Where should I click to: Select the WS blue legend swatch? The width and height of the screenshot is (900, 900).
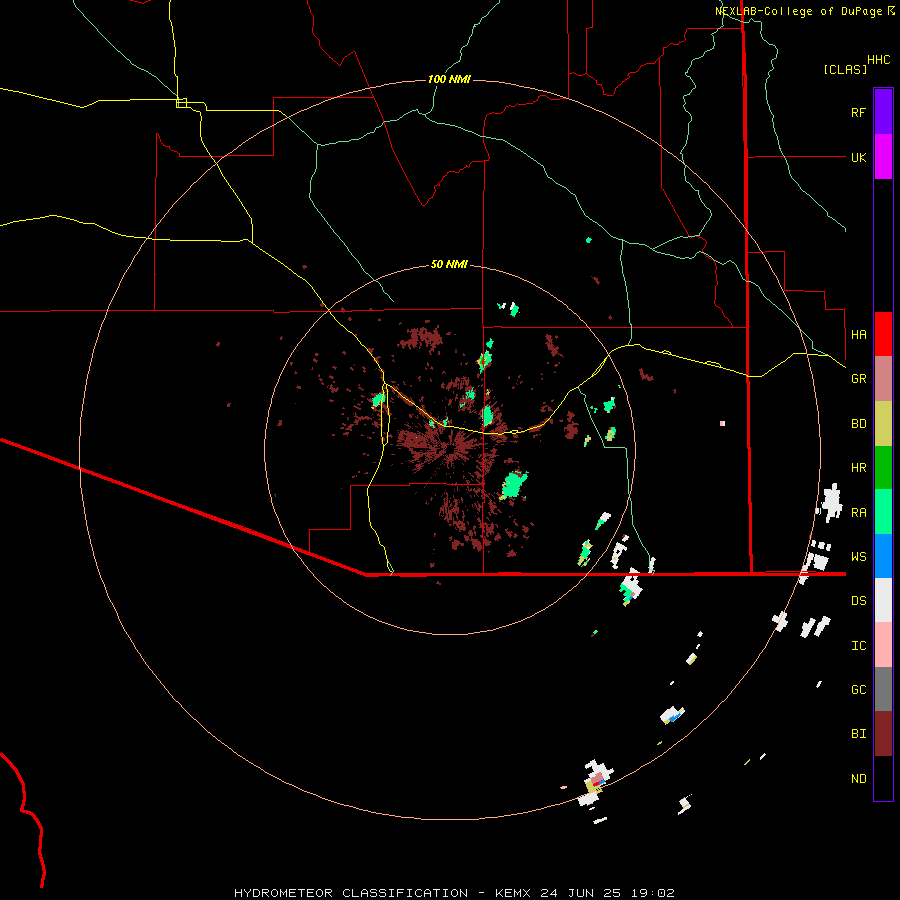click(883, 556)
